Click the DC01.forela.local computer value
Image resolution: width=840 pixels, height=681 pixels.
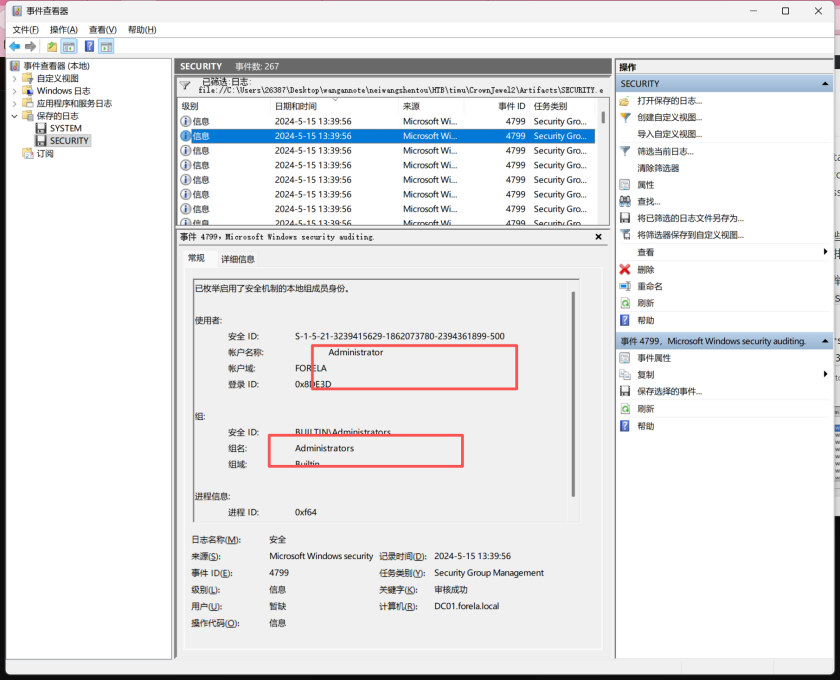click(467, 606)
